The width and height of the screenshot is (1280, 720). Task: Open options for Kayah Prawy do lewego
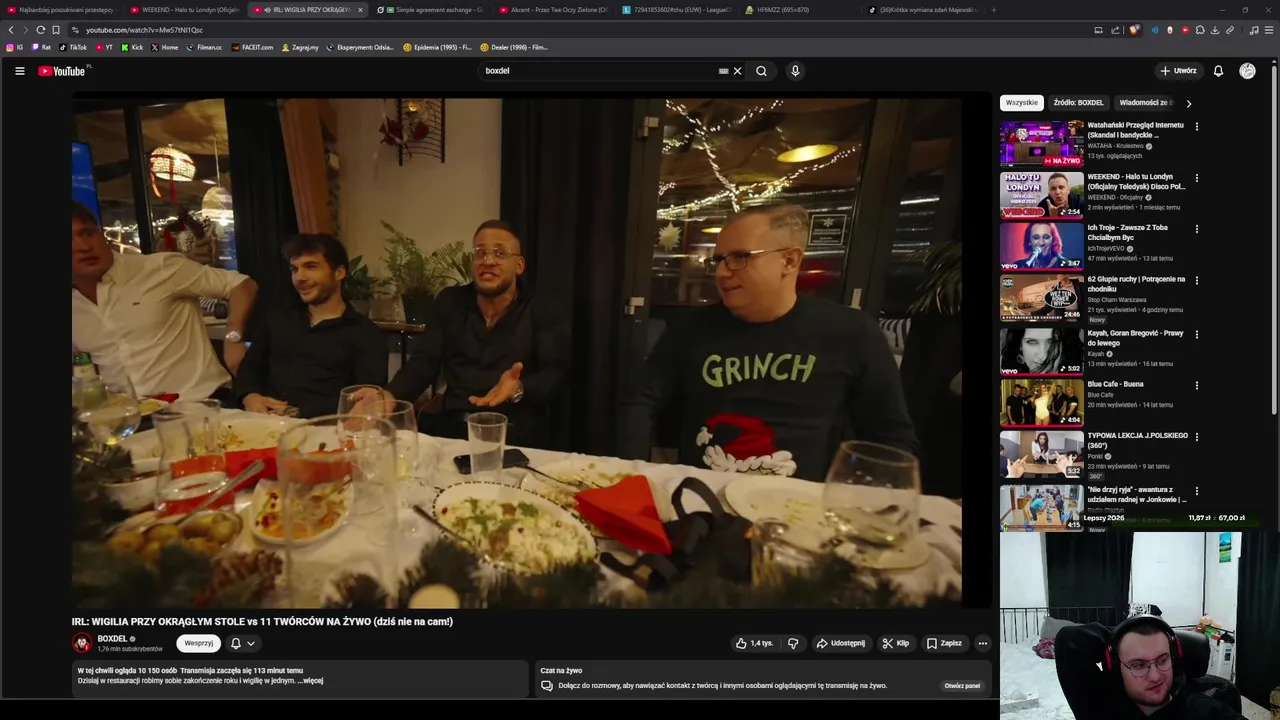click(1196, 335)
